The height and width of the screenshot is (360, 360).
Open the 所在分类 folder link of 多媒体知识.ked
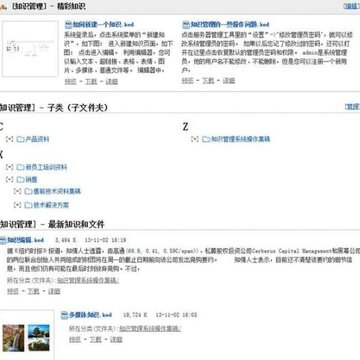click(x=150, y=329)
